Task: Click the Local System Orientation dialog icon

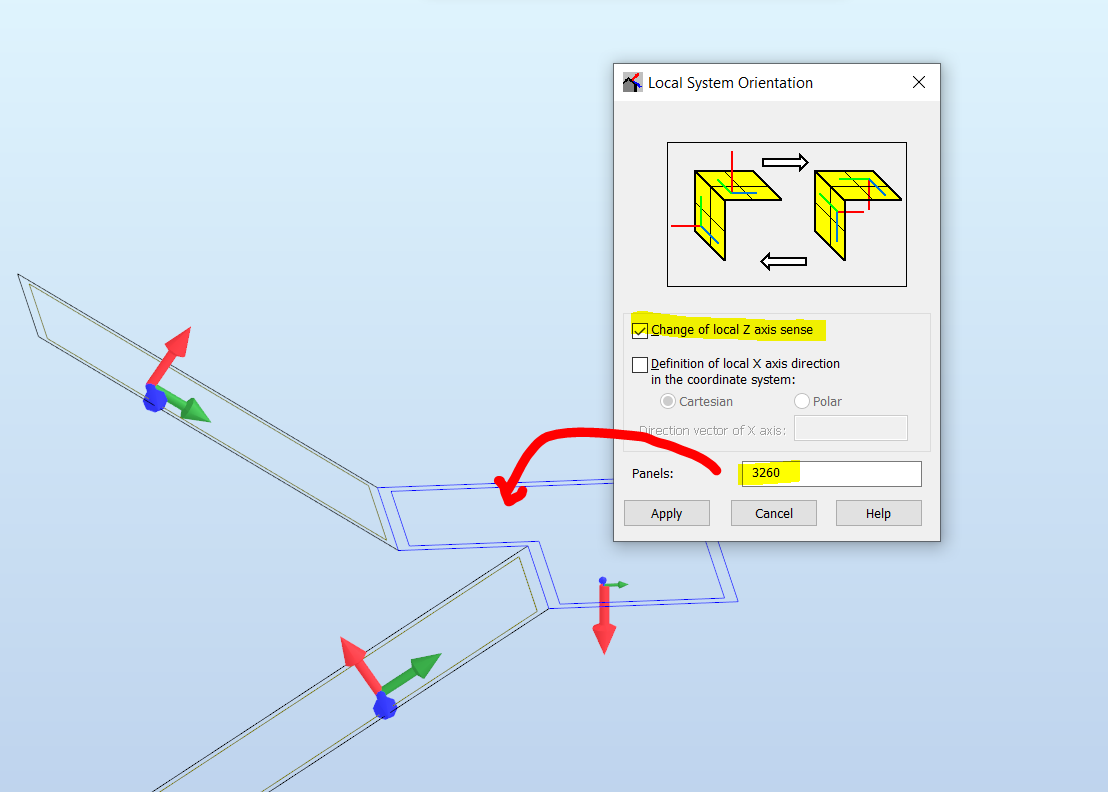Action: (x=632, y=82)
